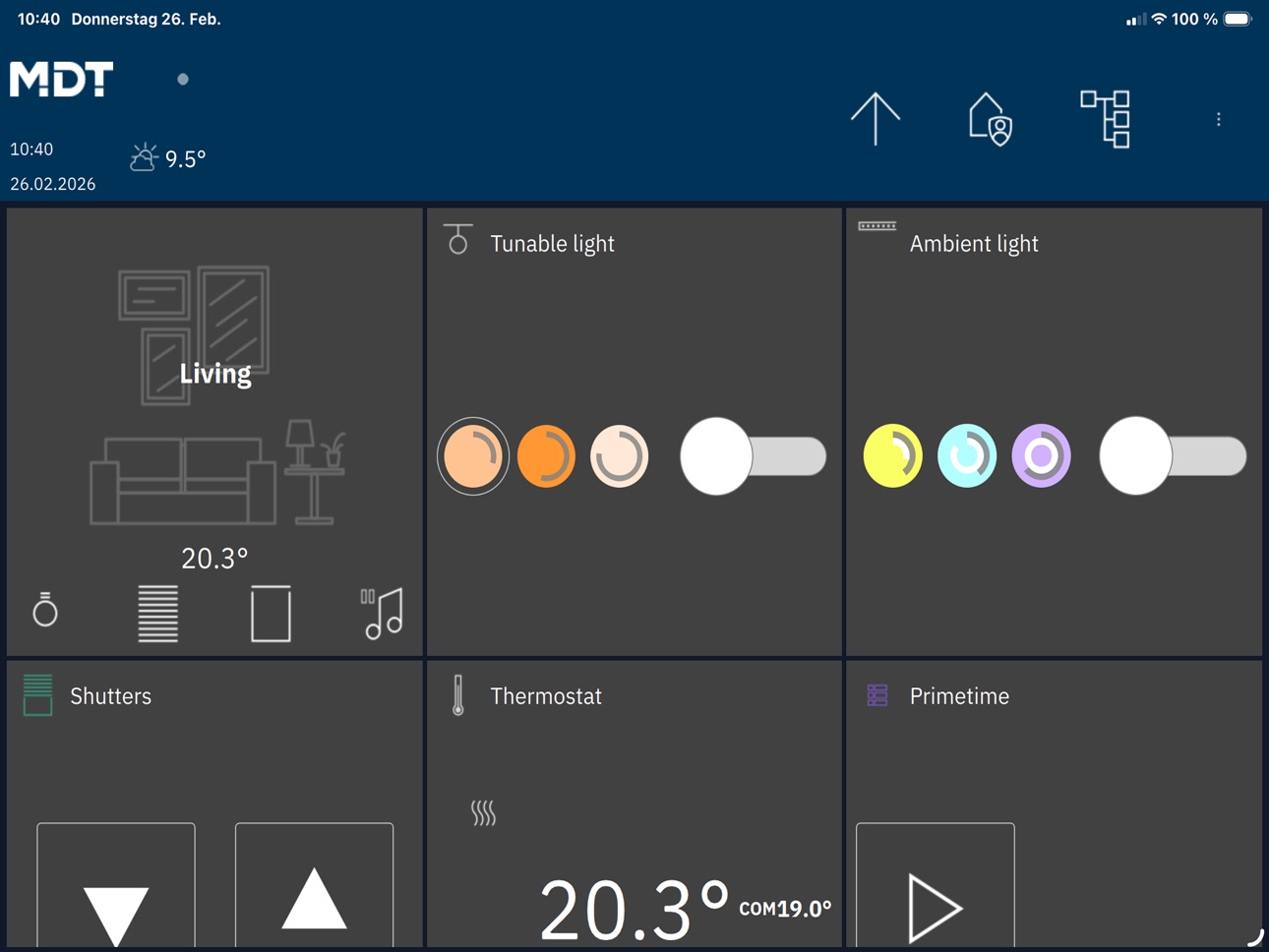Viewport: 1269px width, 952px height.
Task: Tap the 26.02.2026 date in header
Action: click(53, 184)
